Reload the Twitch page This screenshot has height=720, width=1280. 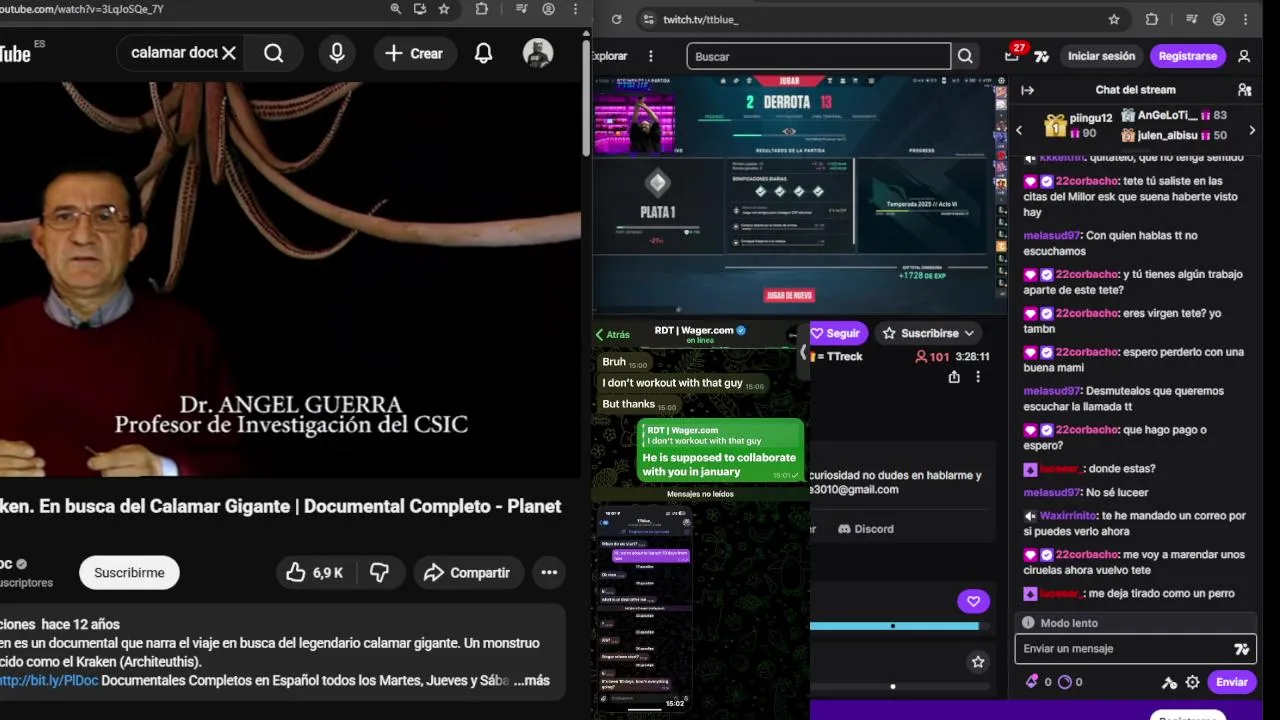click(x=616, y=19)
